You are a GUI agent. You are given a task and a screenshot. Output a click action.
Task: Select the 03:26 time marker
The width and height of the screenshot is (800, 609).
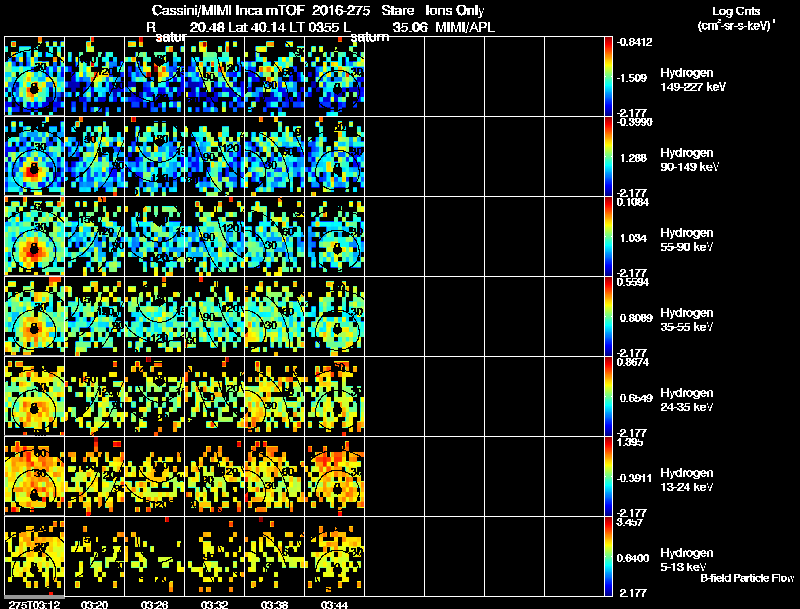(x=155, y=604)
